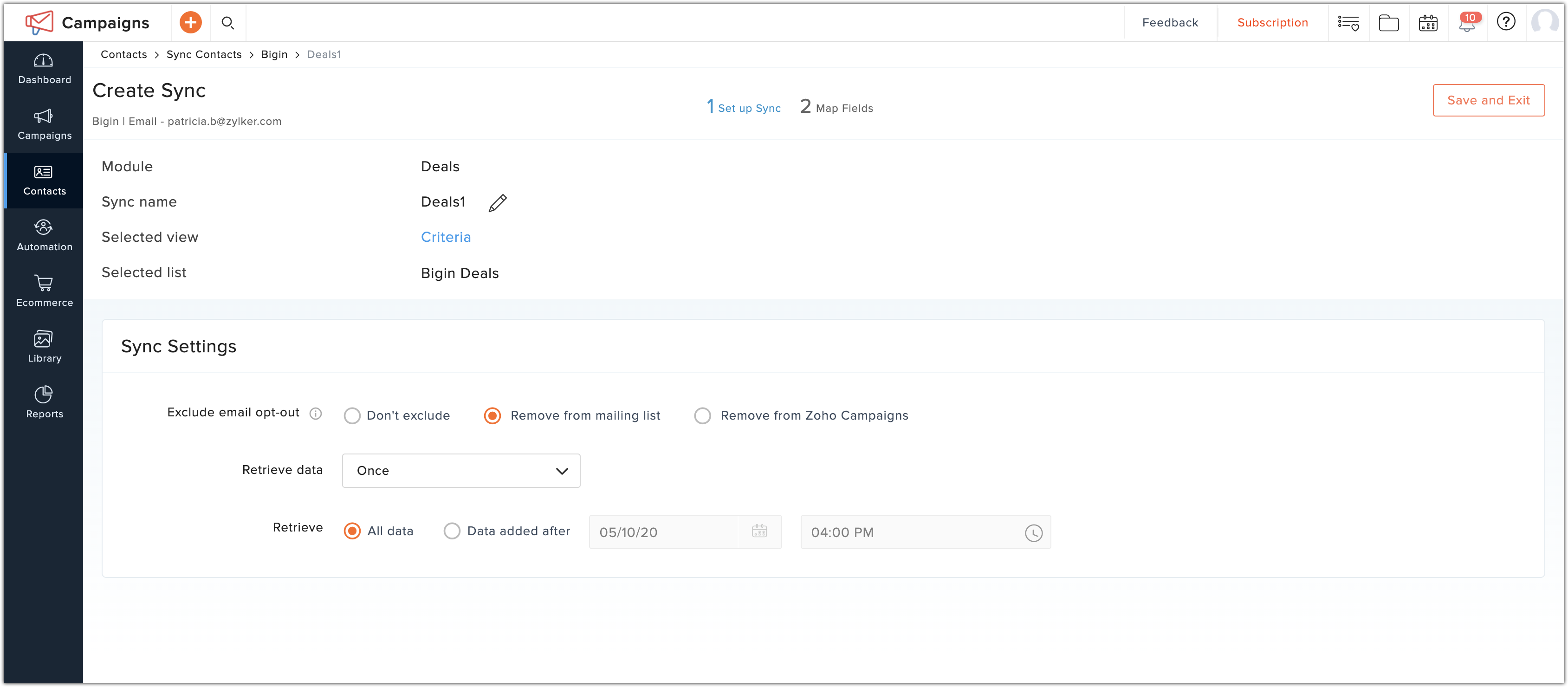Image resolution: width=1568 pixels, height=687 pixels.
Task: Open notifications bell with badge 10
Action: coord(1467,23)
